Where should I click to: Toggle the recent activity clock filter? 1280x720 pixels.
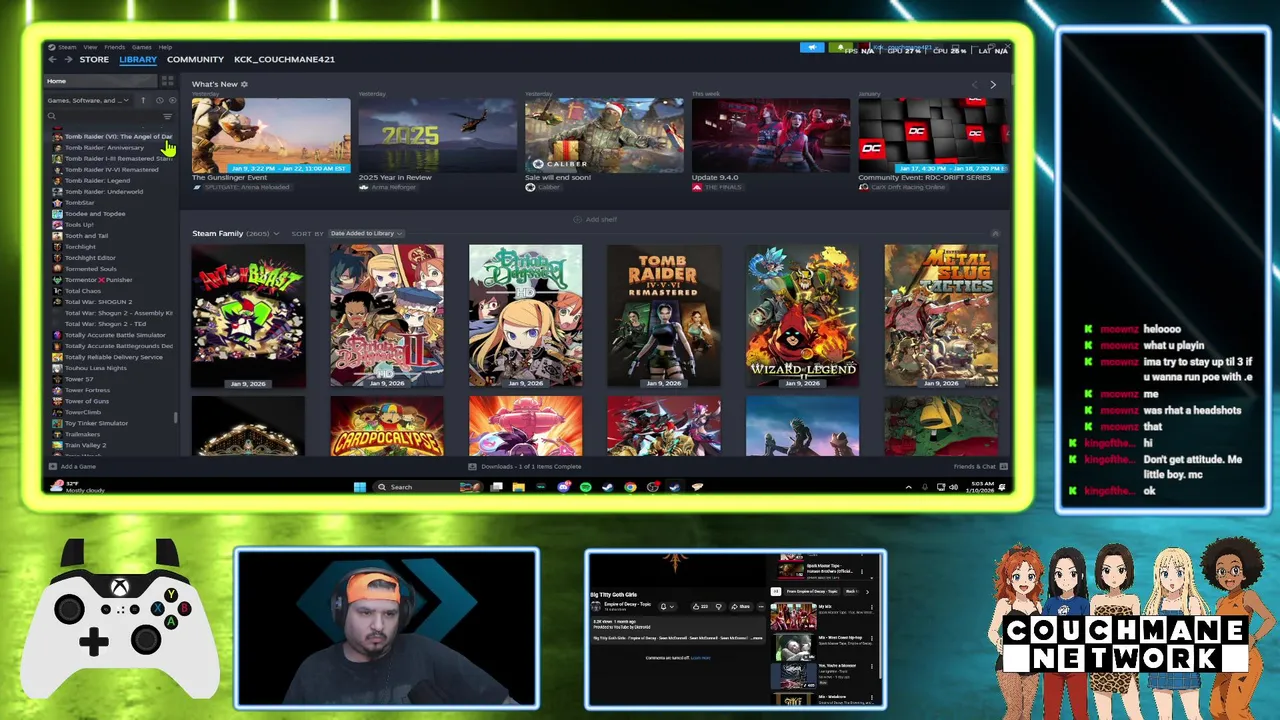(x=159, y=100)
